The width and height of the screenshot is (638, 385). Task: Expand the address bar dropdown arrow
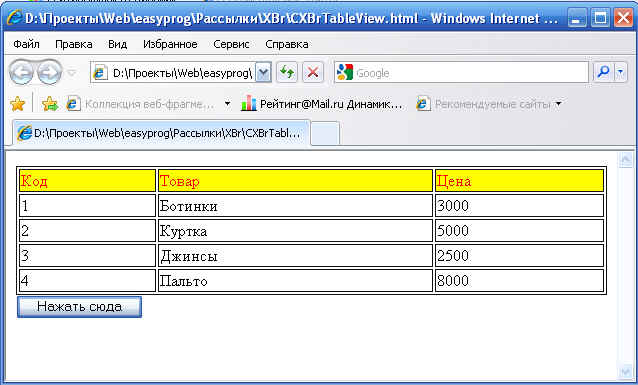click(x=263, y=73)
